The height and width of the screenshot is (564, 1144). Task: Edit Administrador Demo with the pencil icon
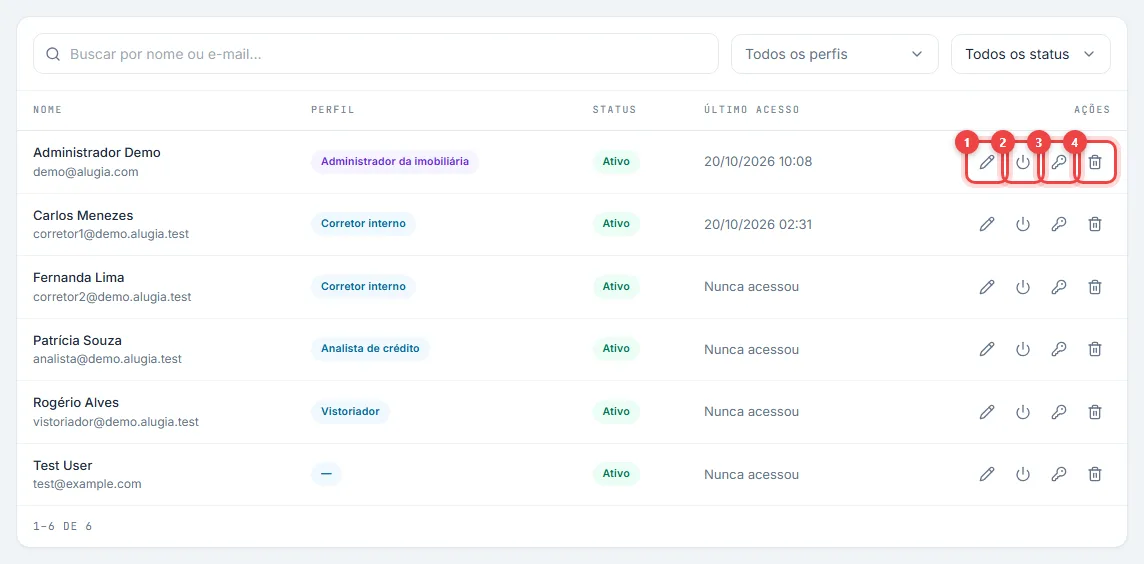tap(986, 162)
